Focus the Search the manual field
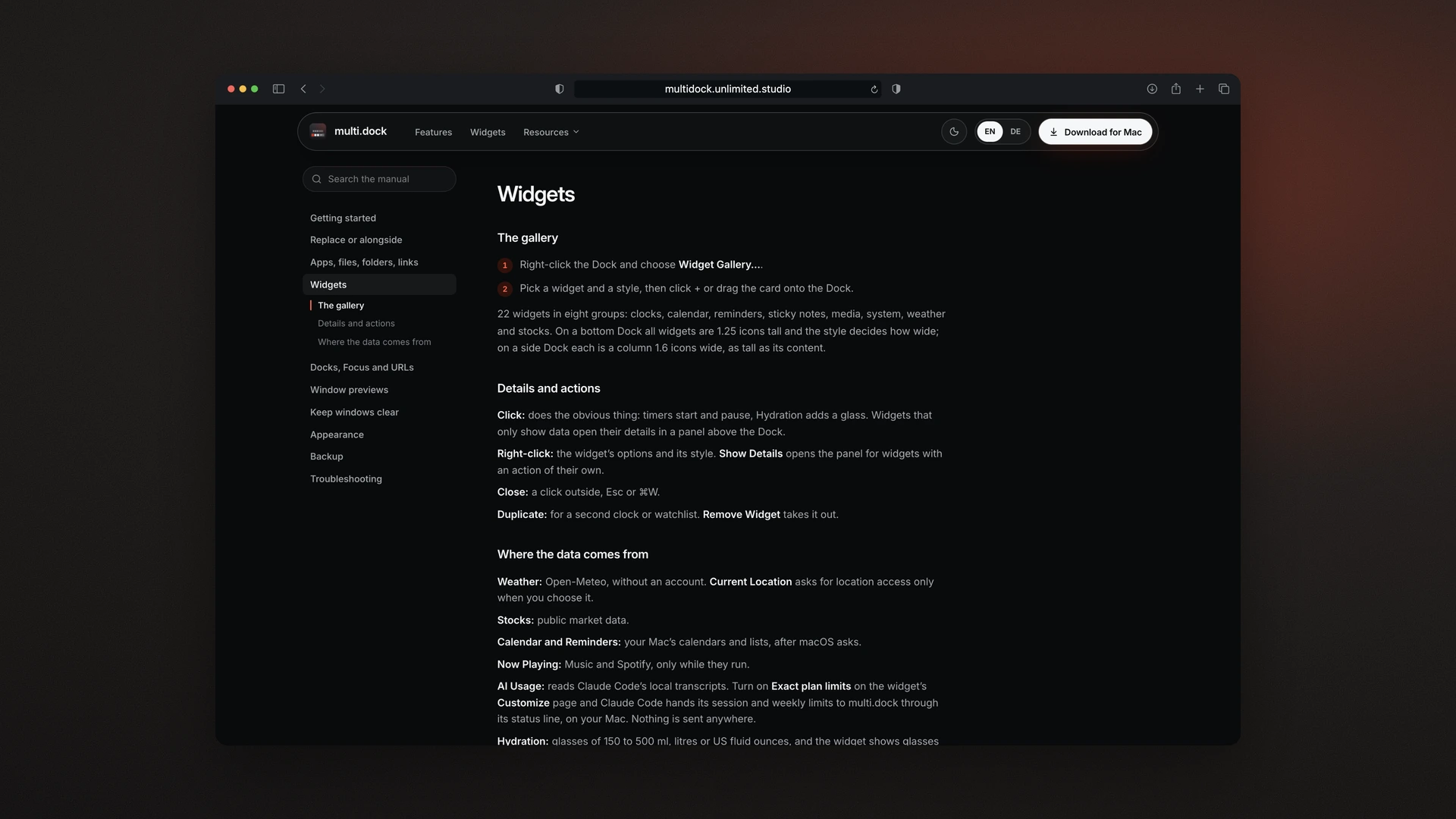This screenshot has height=819, width=1456. [x=379, y=179]
